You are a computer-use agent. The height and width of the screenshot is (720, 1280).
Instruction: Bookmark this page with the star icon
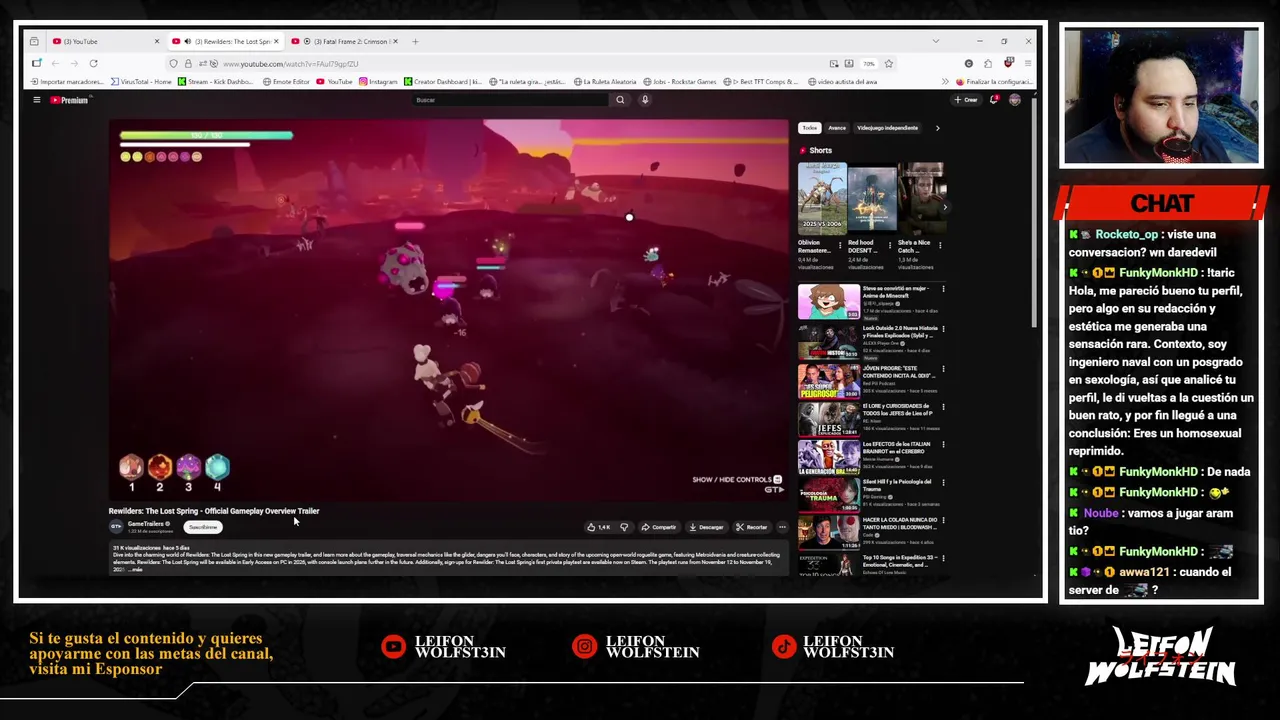pos(888,63)
